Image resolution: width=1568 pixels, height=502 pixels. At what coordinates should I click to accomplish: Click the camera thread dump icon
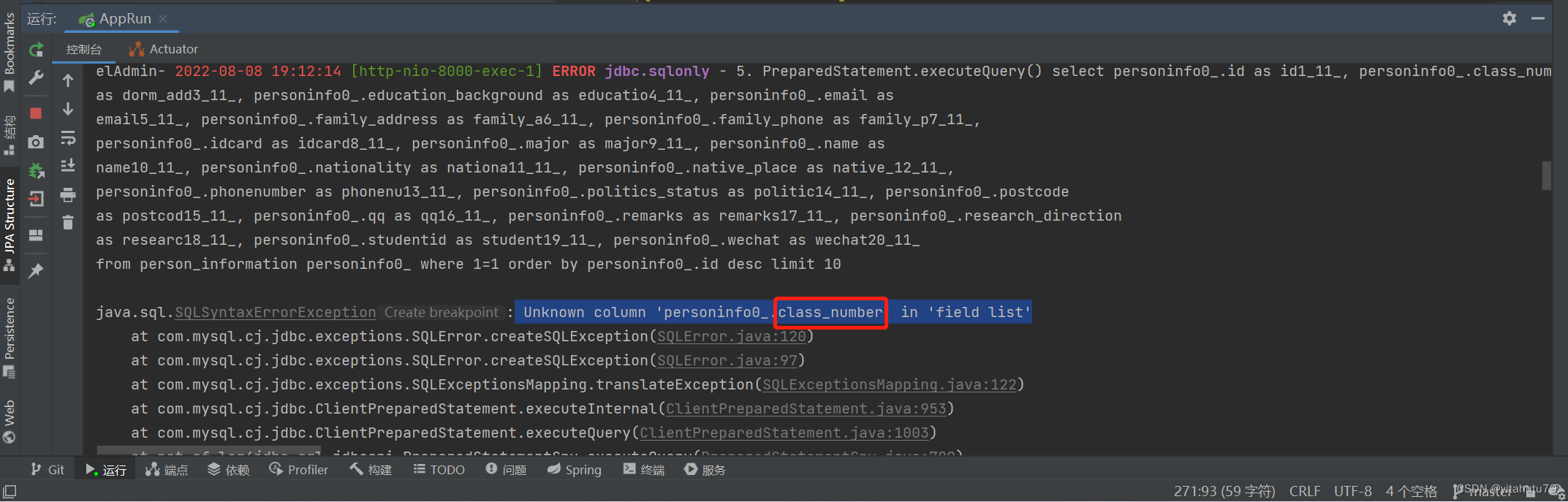tap(36, 142)
